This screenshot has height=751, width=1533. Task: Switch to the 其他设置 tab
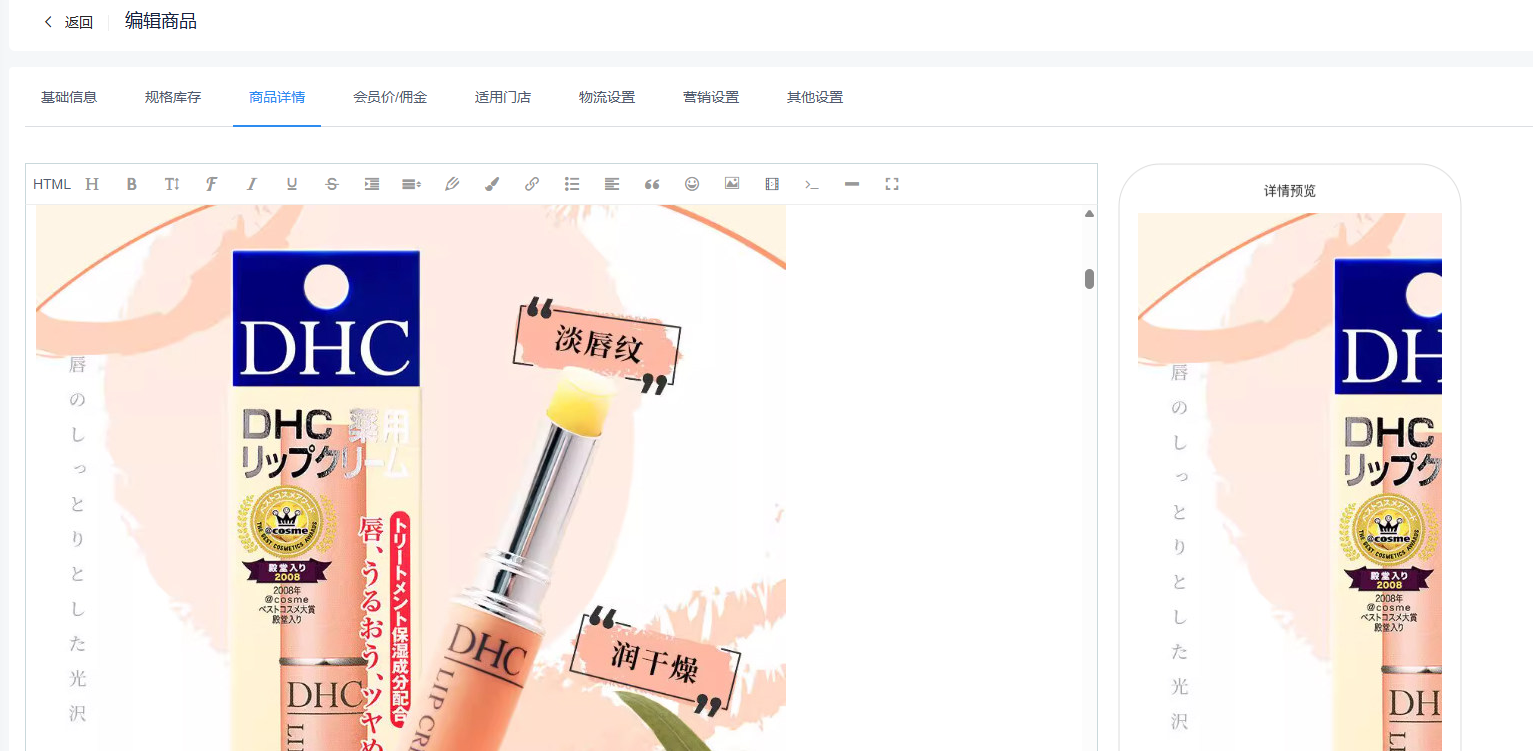point(815,97)
